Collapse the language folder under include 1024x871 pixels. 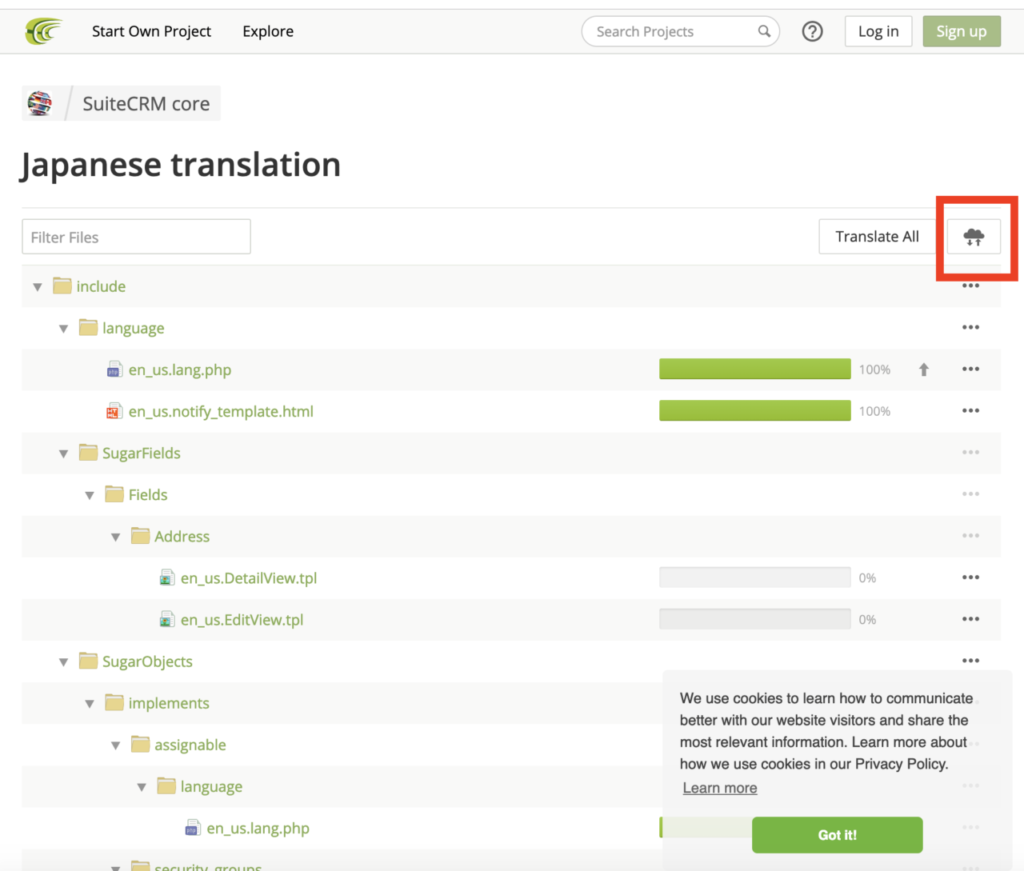[64, 328]
